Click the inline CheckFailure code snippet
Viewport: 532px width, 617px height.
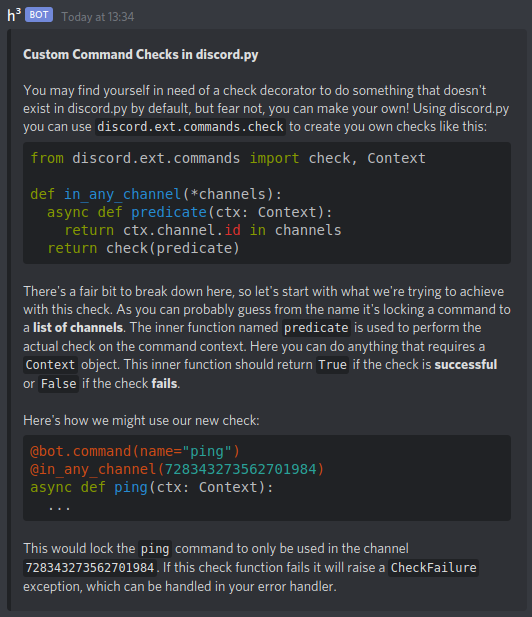point(433,568)
